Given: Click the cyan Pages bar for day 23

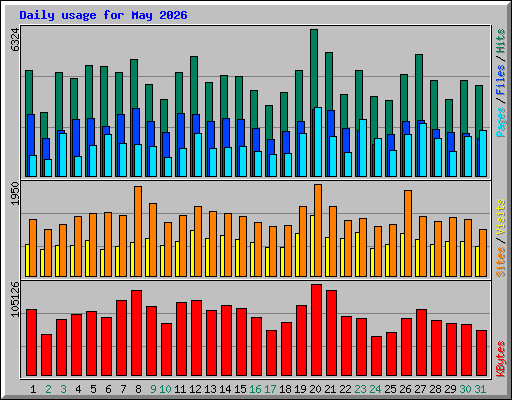Looking at the screenshot, I should click(363, 148).
